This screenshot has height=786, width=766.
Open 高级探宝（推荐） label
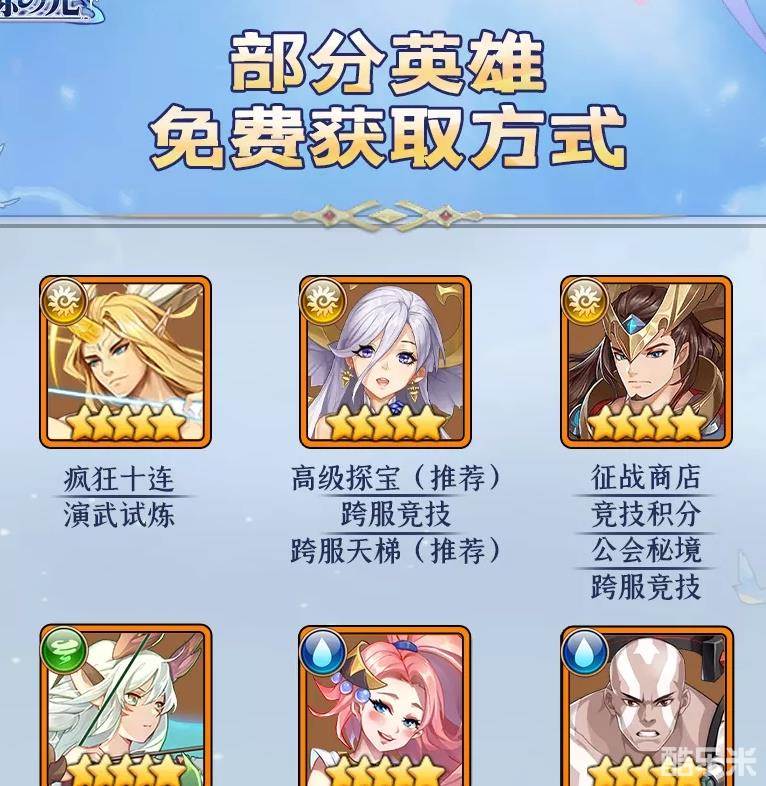tap(396, 478)
